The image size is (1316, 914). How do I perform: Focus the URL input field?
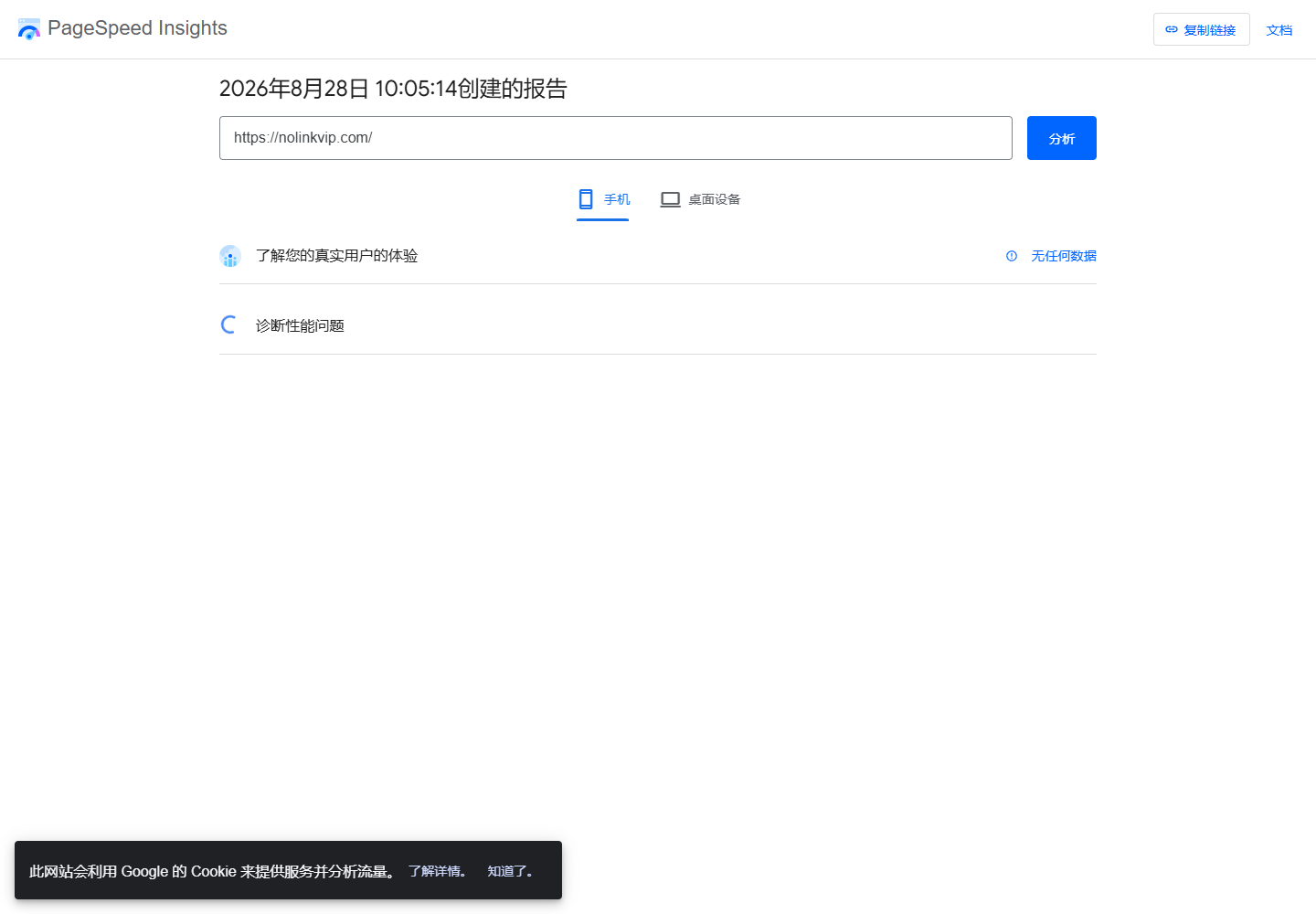tap(616, 138)
